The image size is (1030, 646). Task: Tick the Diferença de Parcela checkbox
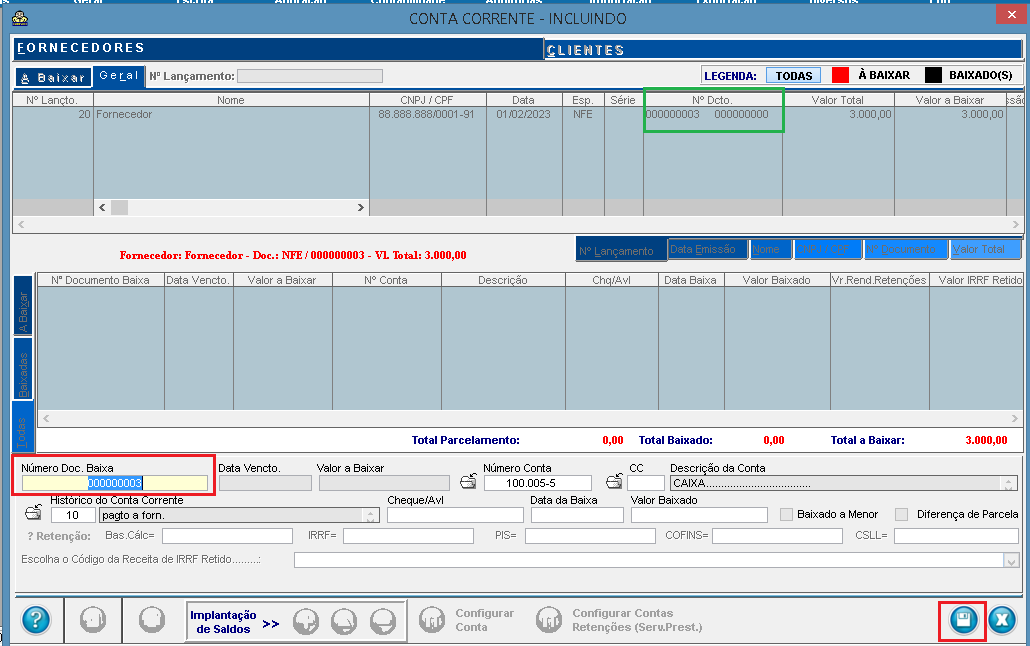(902, 515)
